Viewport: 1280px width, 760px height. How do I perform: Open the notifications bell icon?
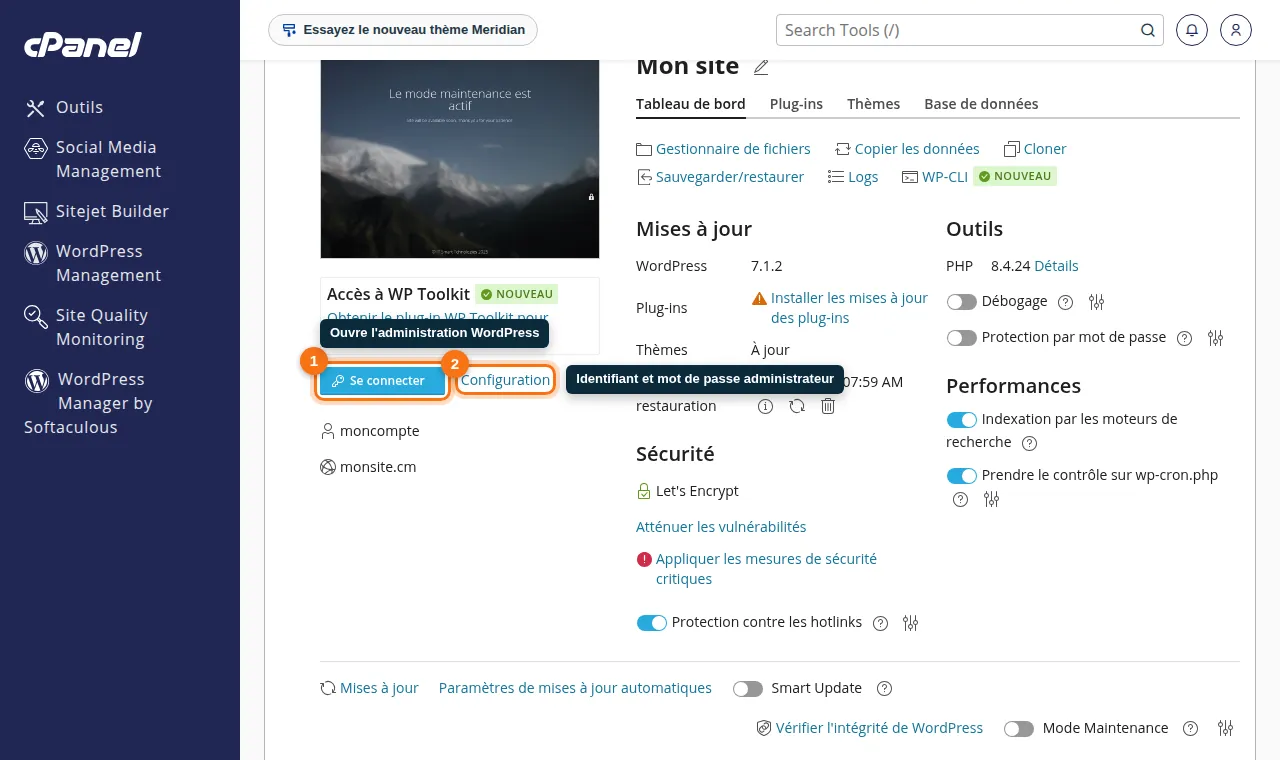1191,30
